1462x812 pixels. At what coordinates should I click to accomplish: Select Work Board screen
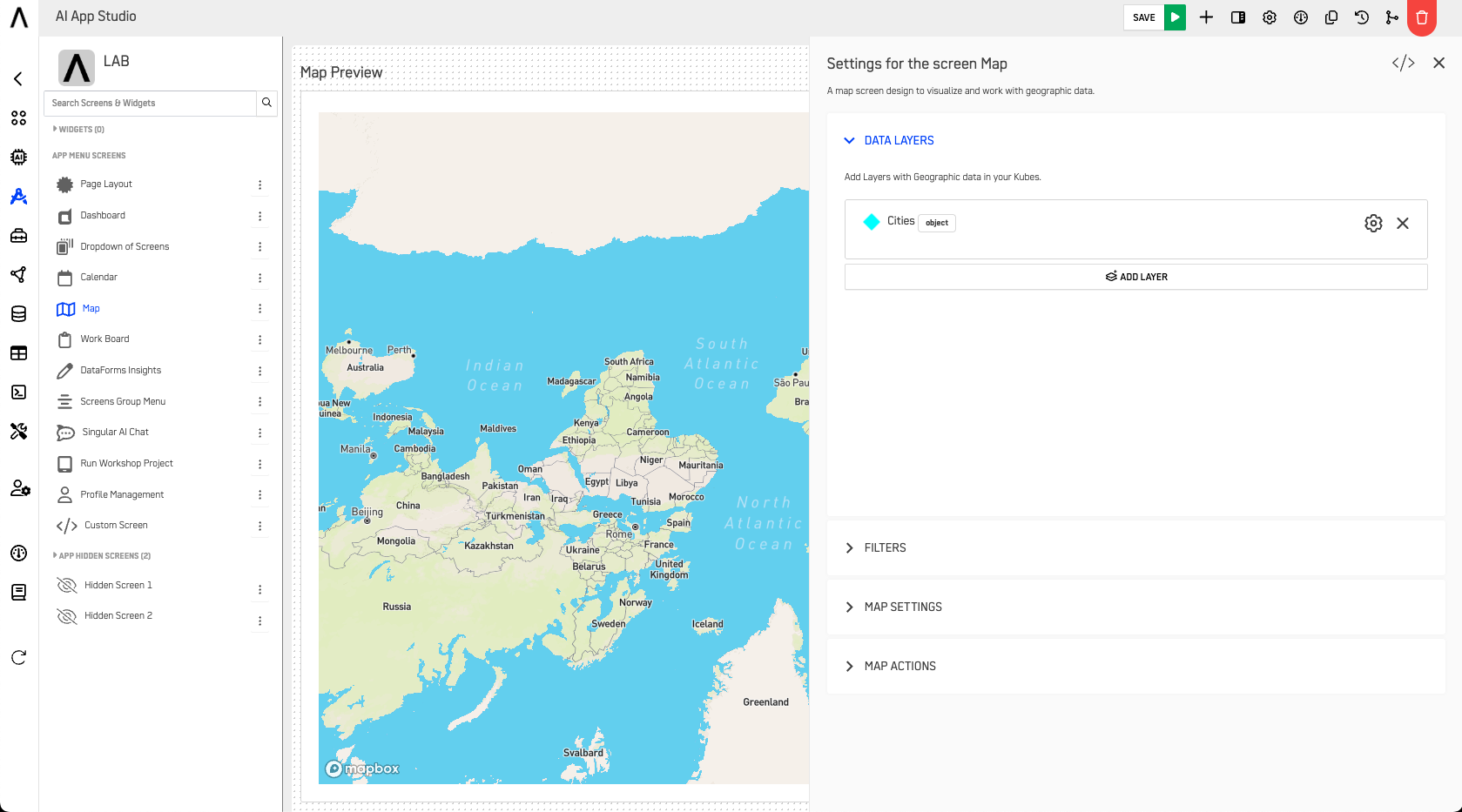(104, 339)
